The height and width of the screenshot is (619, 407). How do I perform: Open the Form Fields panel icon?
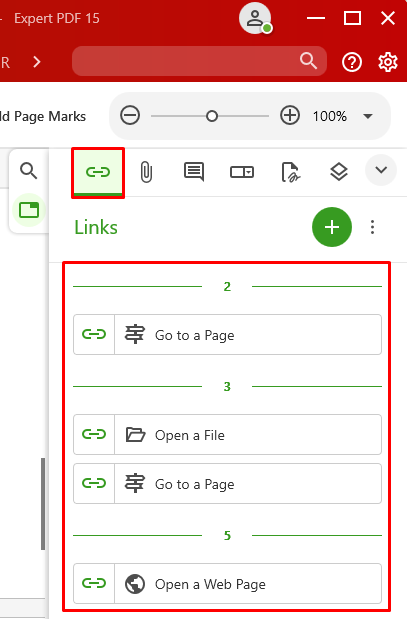(242, 172)
